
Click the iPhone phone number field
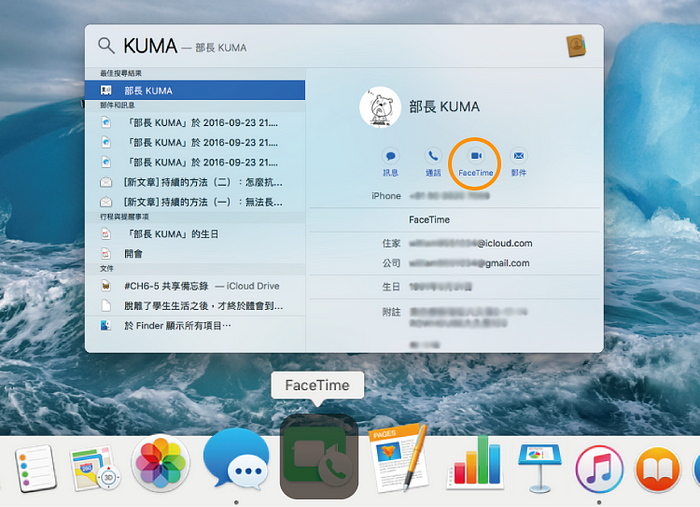tap(449, 195)
